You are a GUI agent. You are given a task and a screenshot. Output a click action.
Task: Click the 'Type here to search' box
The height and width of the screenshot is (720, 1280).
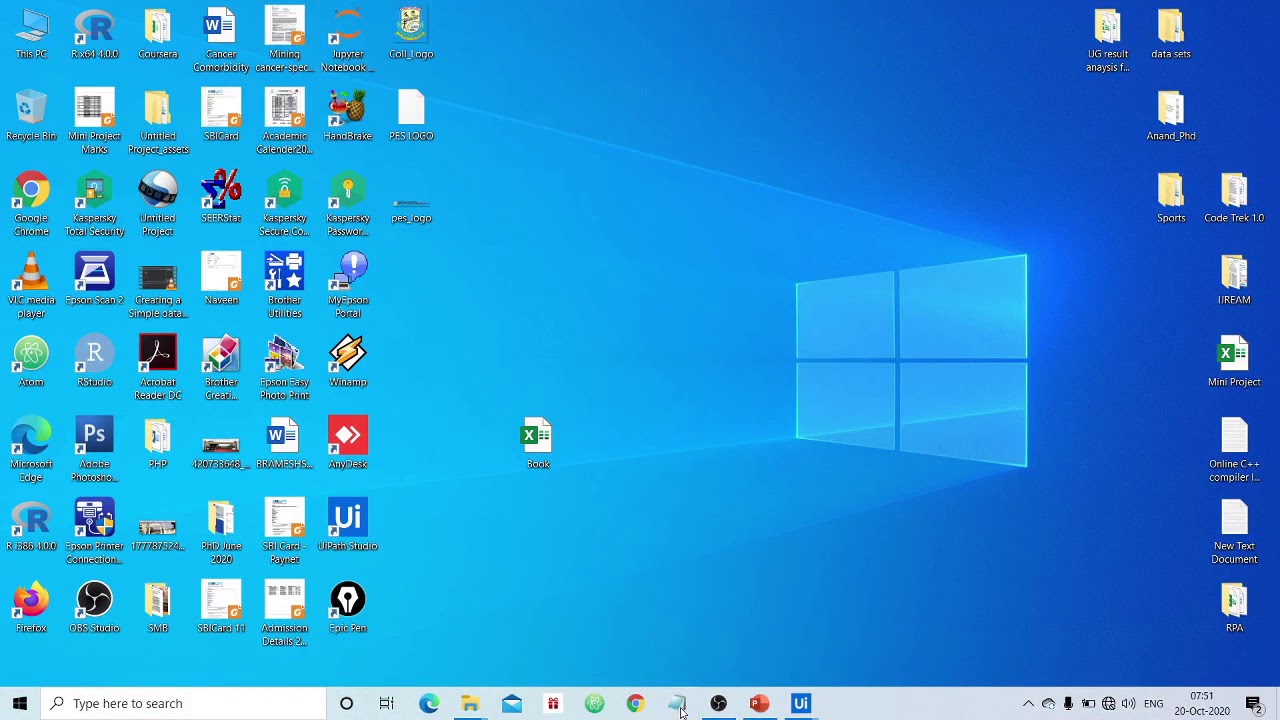(x=184, y=703)
